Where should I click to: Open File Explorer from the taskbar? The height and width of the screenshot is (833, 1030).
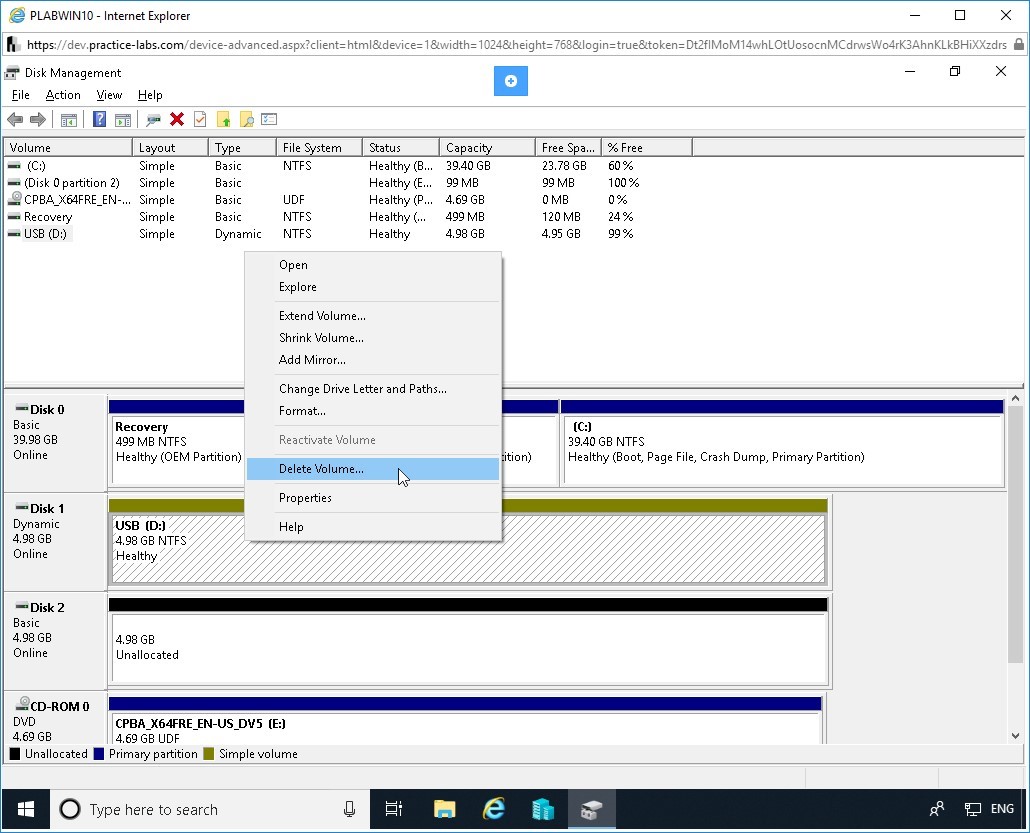[x=445, y=809]
